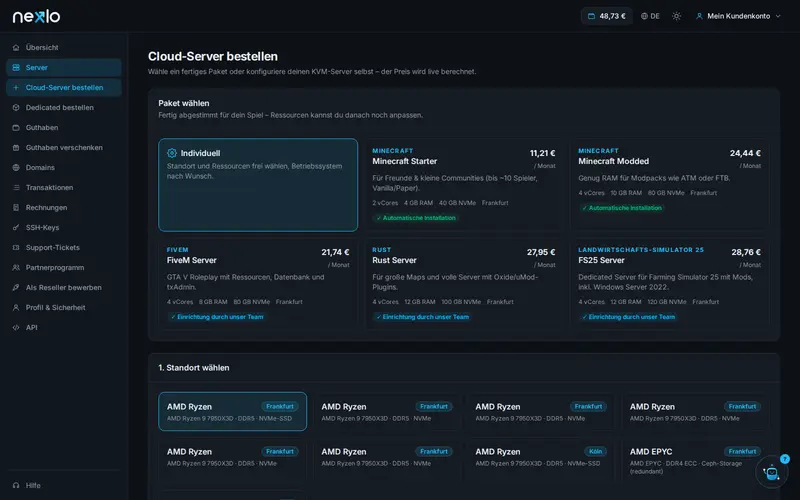Select the Minecraft Starter package
Screen dimensions: 800x500
point(463,185)
